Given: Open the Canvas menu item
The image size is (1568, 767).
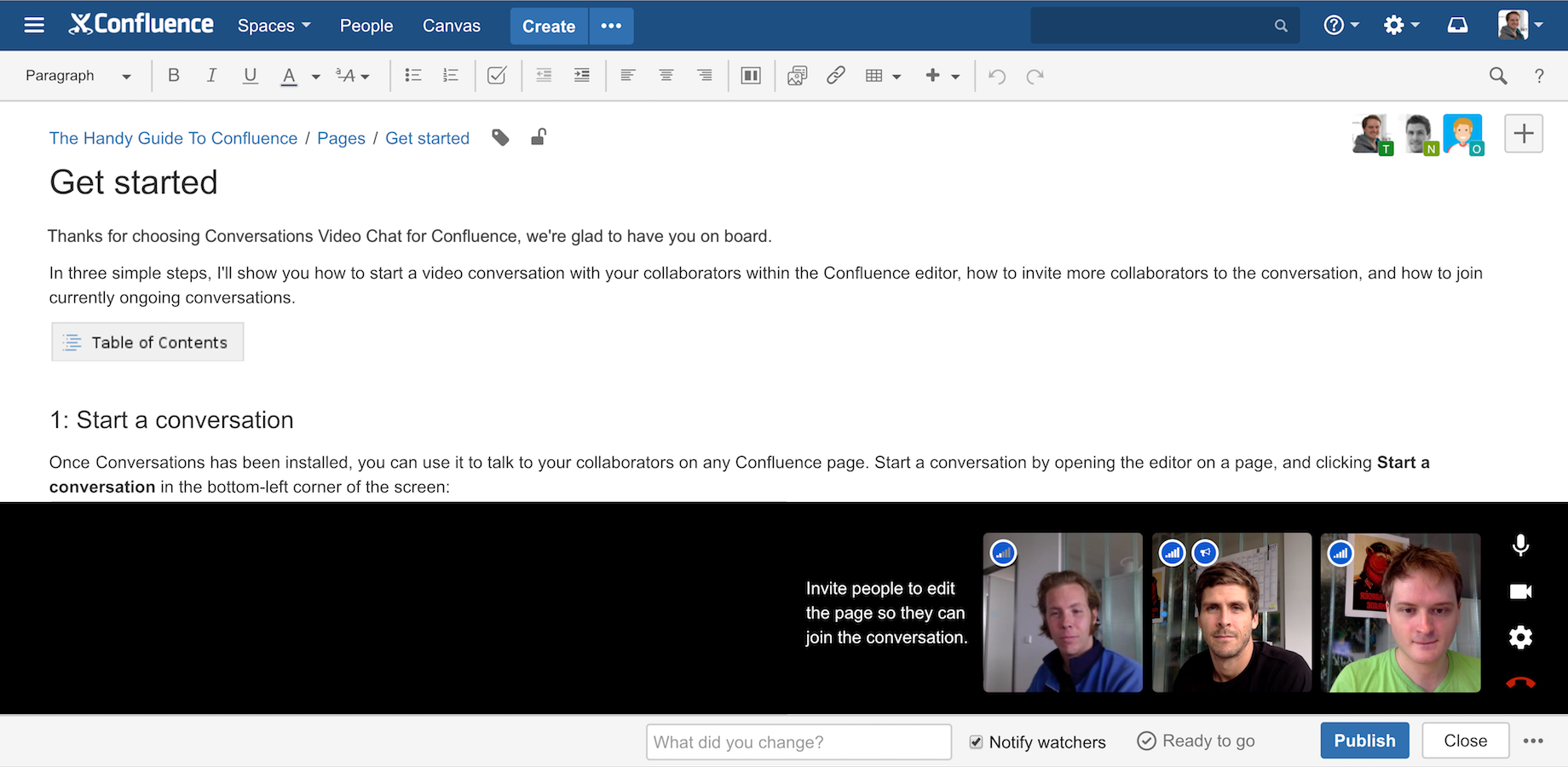Looking at the screenshot, I should point(452,26).
